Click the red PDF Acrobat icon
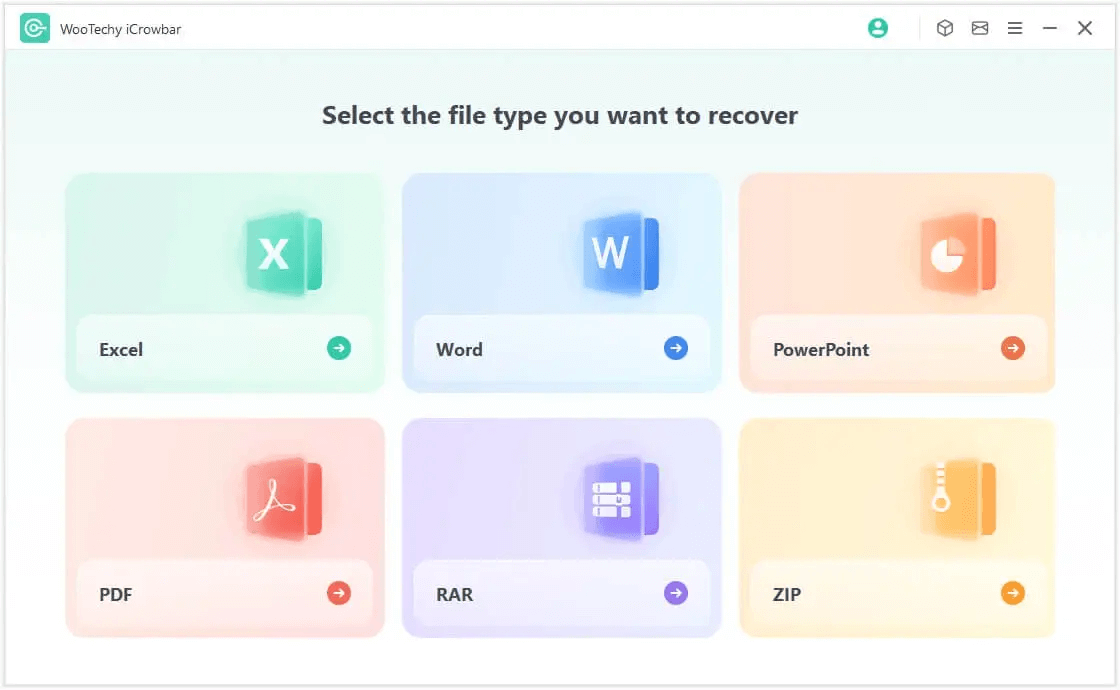The image size is (1120, 690). [283, 499]
